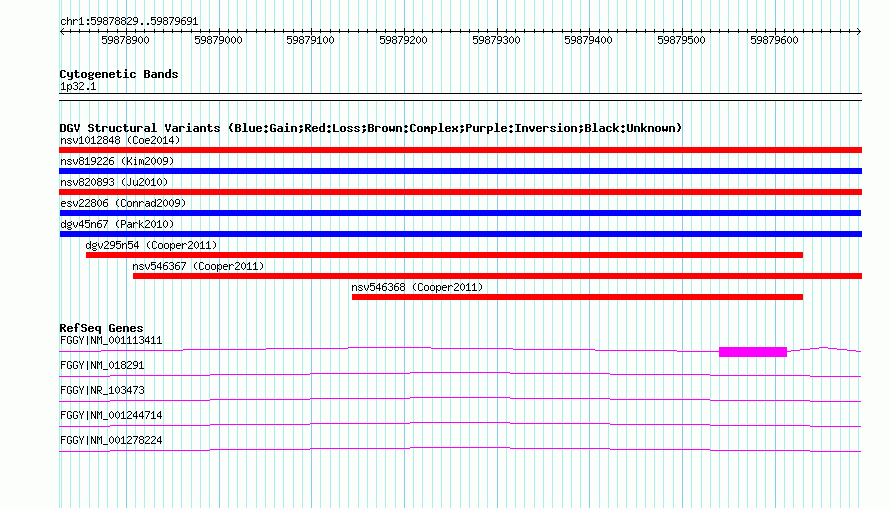Click ruler position 59879200
This screenshot has height=508, width=890.
(404, 40)
